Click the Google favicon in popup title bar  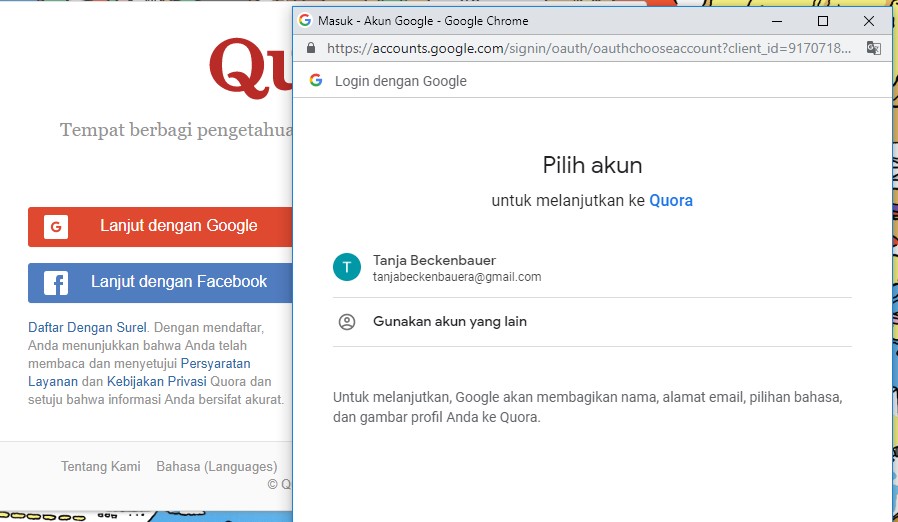[305, 21]
